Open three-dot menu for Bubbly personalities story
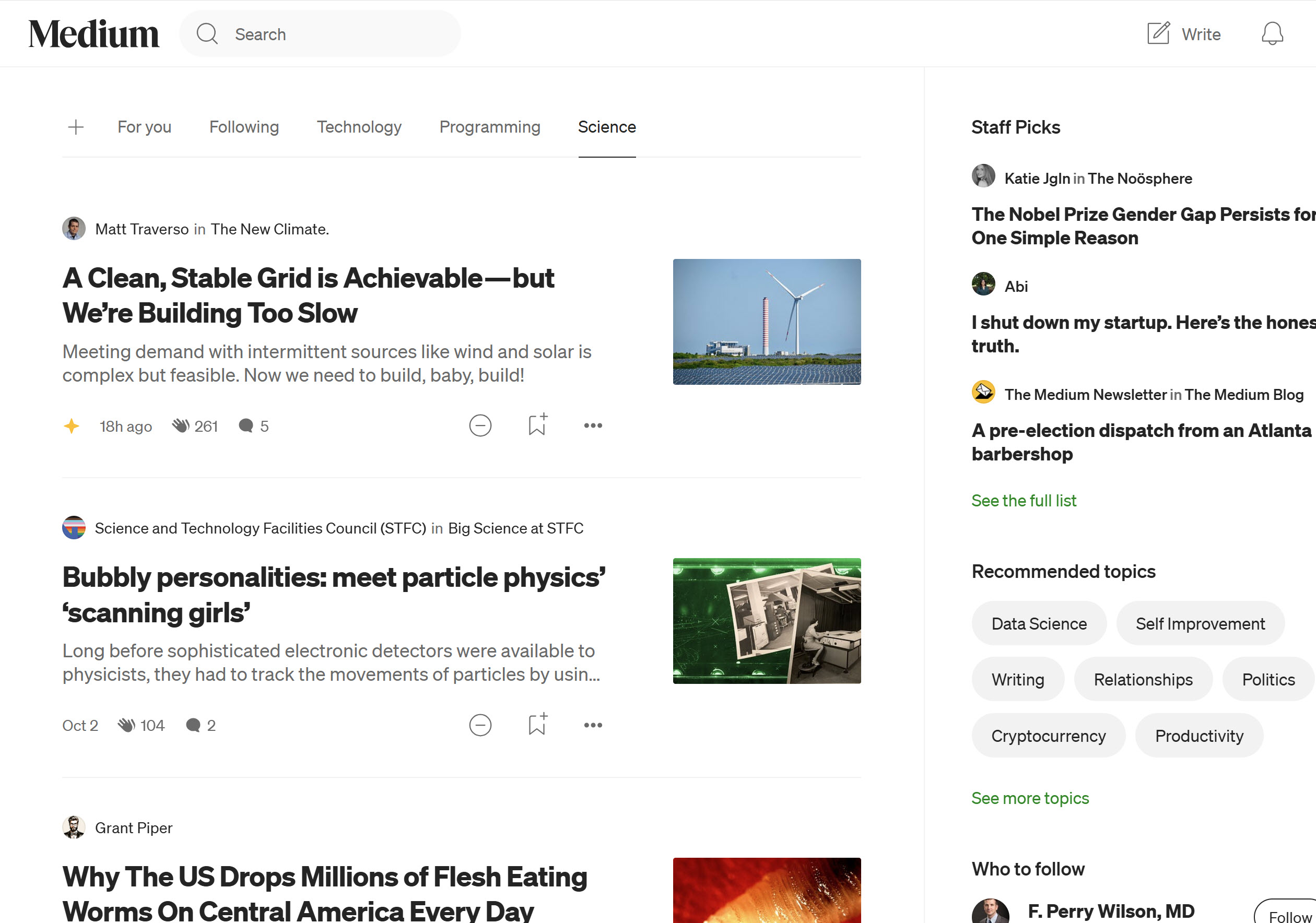1316x923 pixels. point(593,725)
